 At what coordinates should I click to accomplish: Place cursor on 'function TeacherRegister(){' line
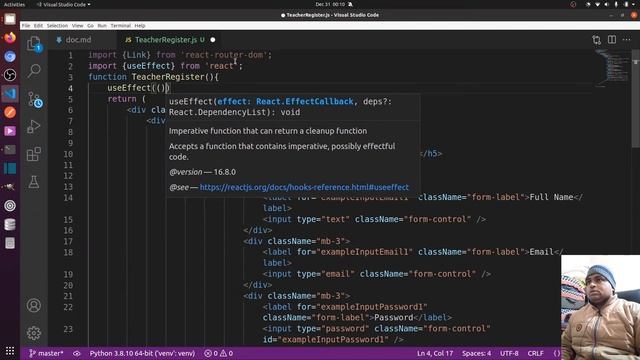click(x=153, y=77)
